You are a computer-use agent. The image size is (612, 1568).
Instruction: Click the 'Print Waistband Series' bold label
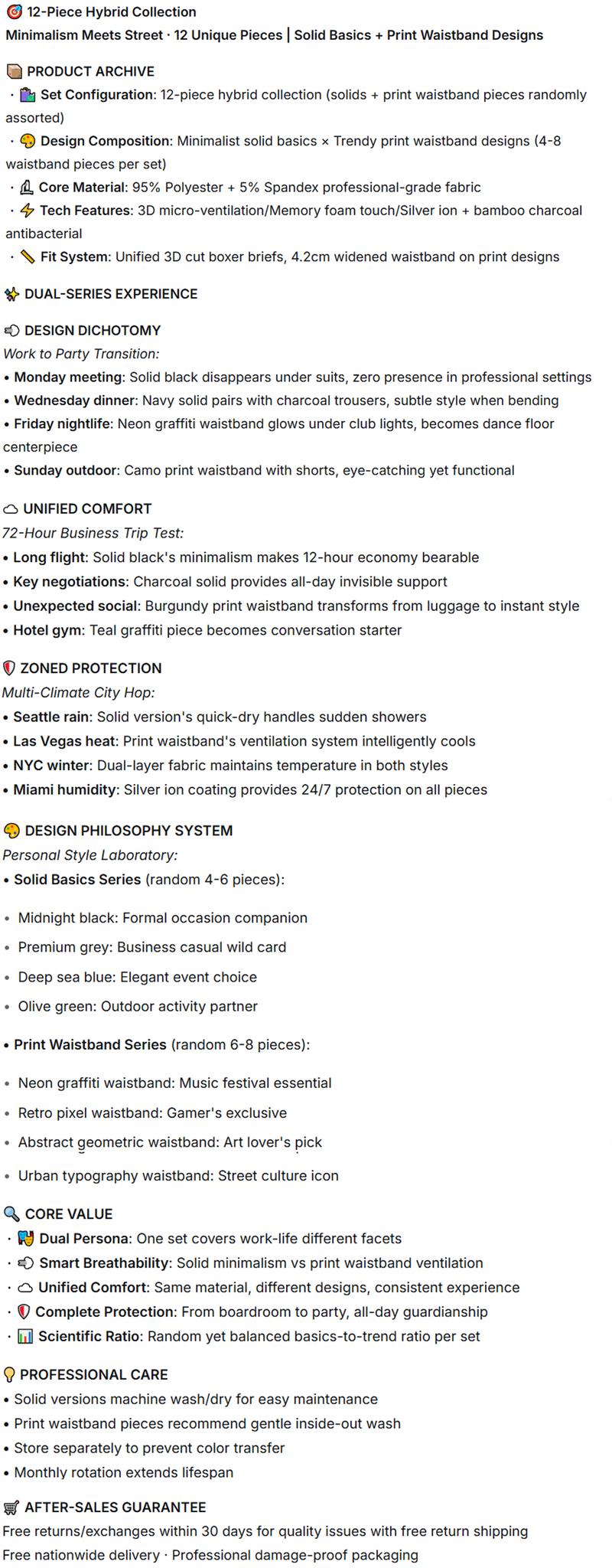click(90, 1045)
